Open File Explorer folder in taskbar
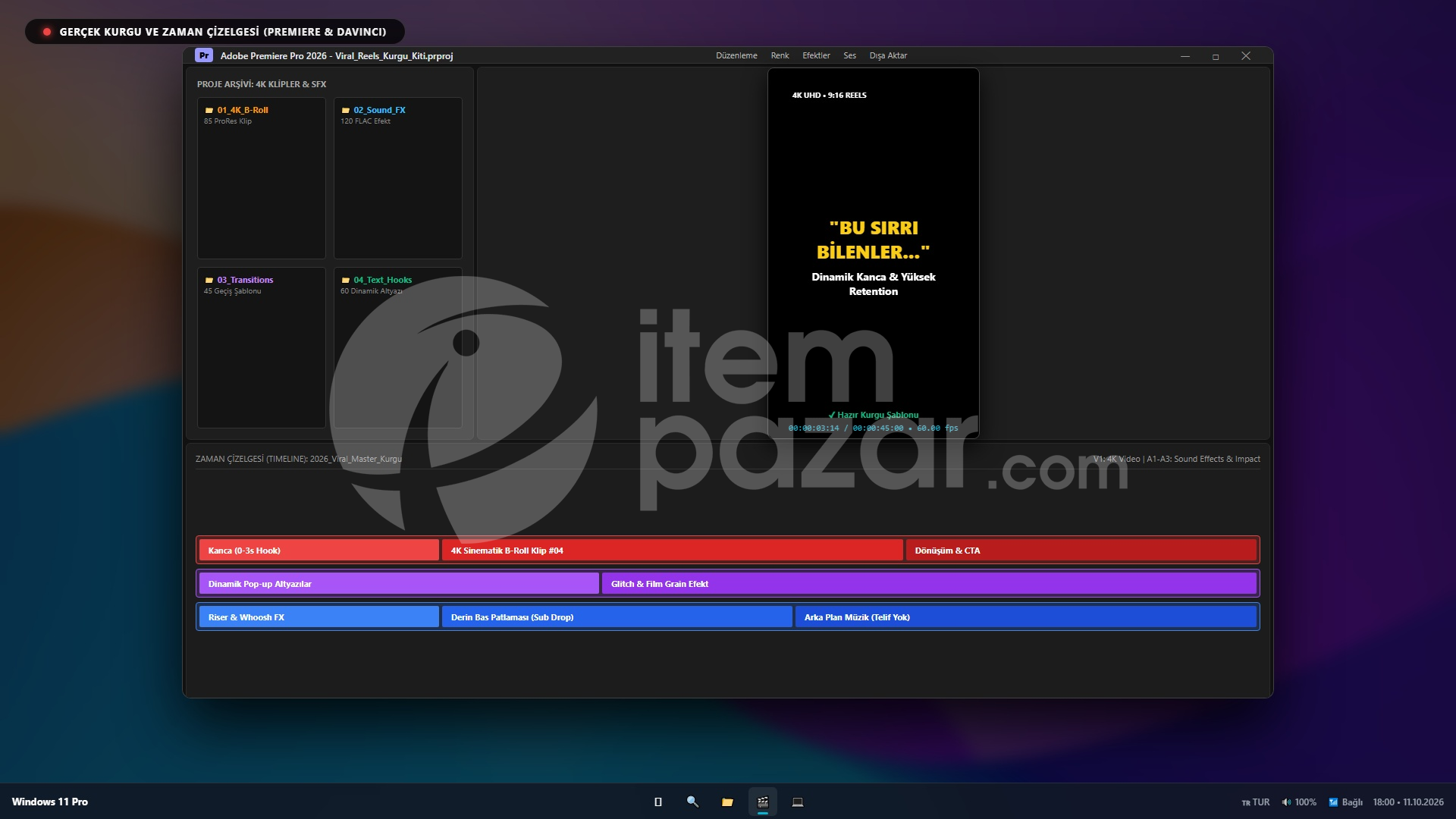This screenshot has width=1456, height=819. click(727, 802)
